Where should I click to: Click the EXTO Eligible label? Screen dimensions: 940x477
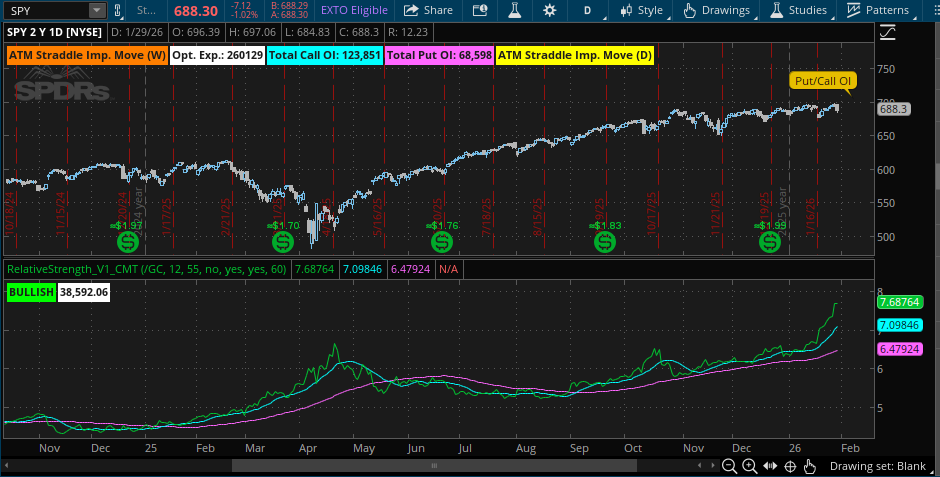point(354,10)
